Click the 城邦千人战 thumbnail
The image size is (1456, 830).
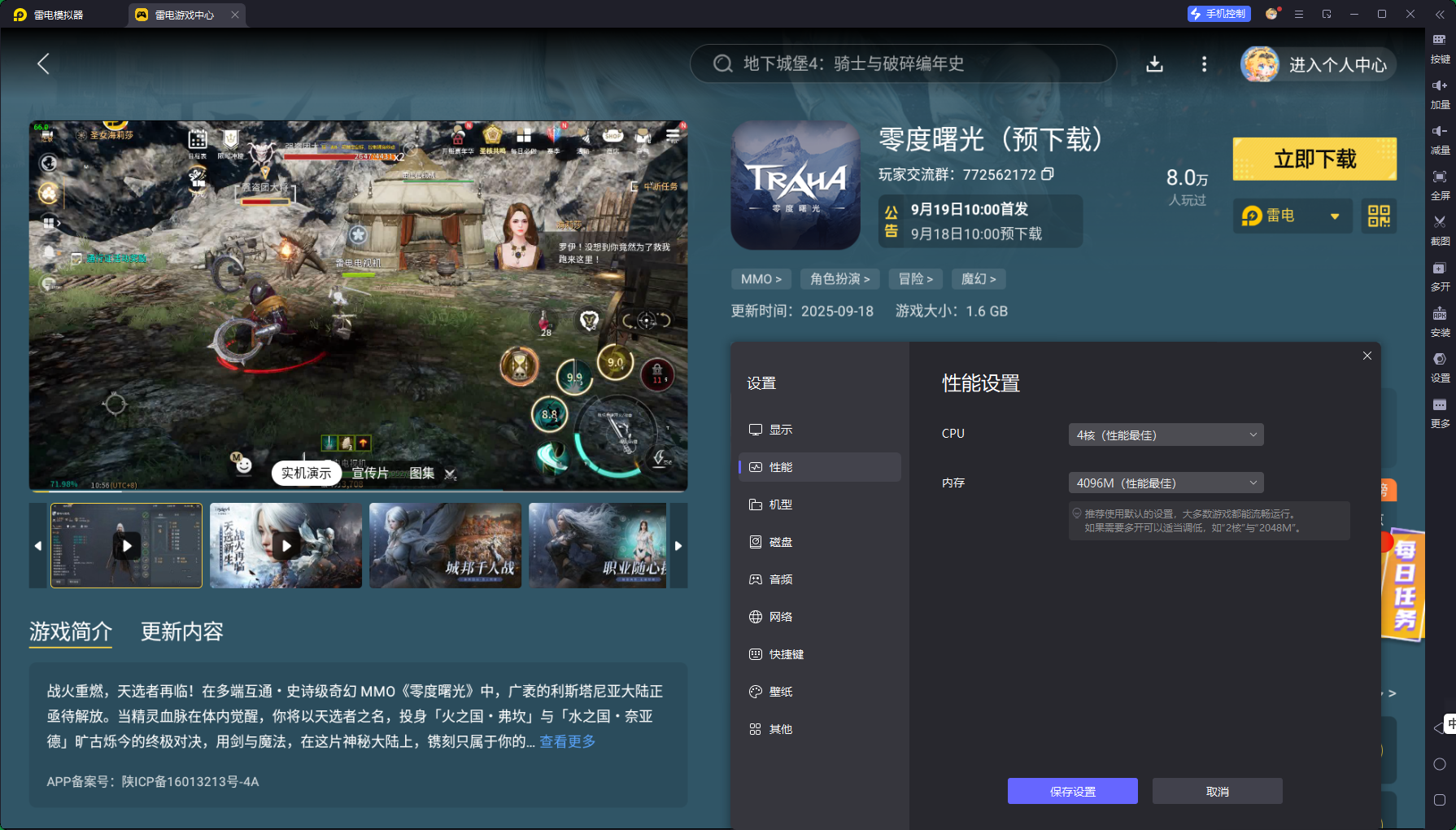coord(445,545)
